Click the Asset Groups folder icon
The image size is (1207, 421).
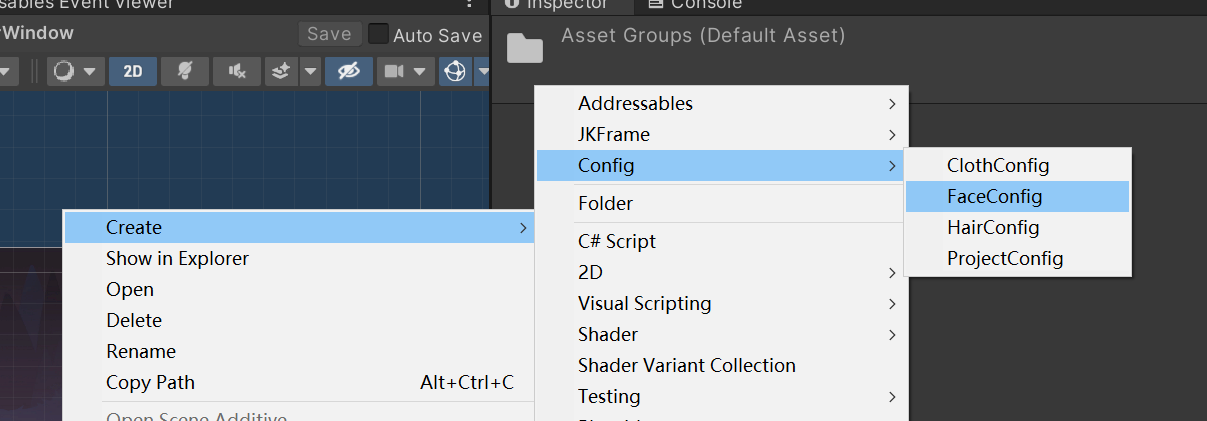point(525,48)
